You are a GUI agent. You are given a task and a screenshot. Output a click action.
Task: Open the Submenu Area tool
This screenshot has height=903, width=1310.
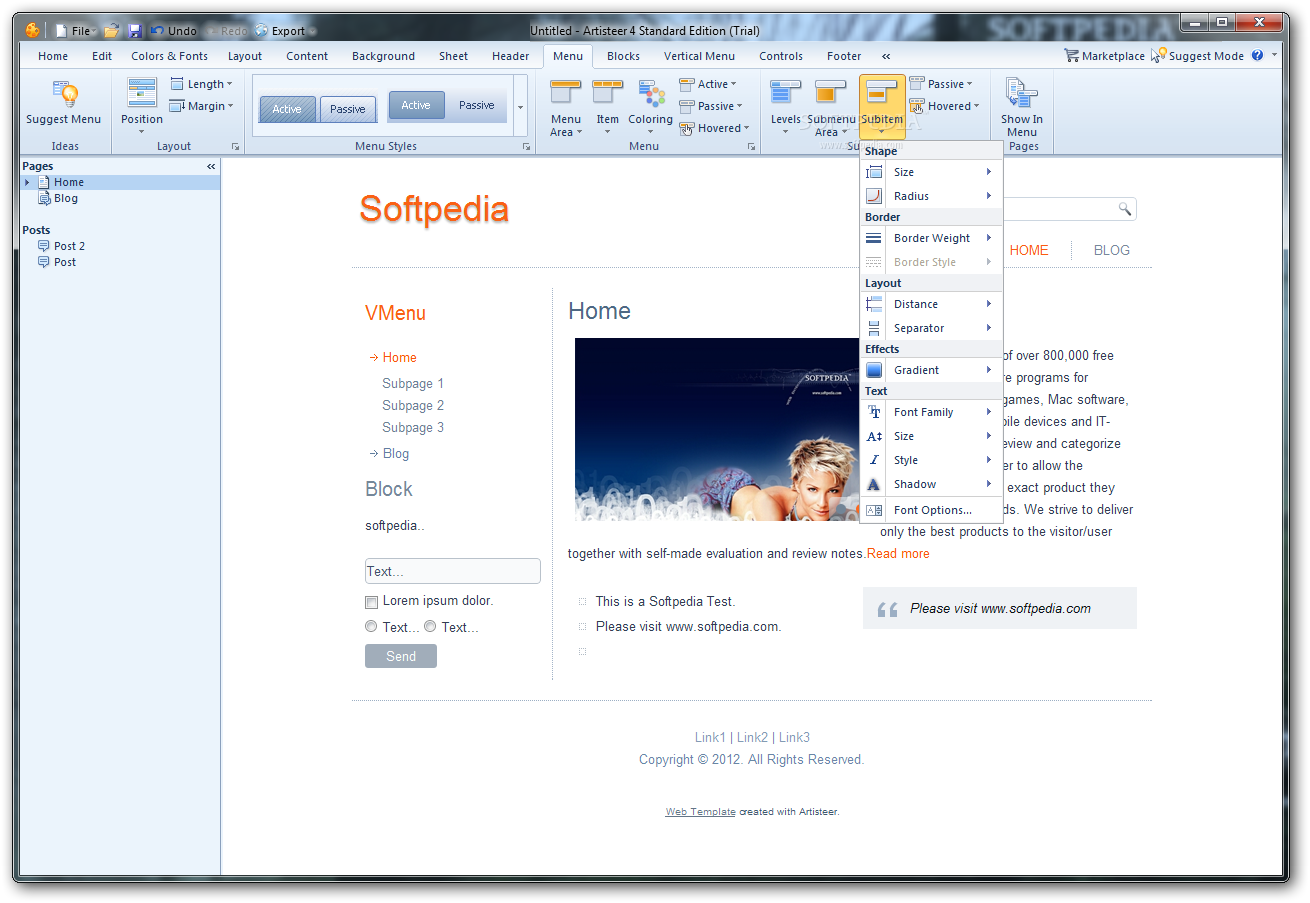(830, 108)
